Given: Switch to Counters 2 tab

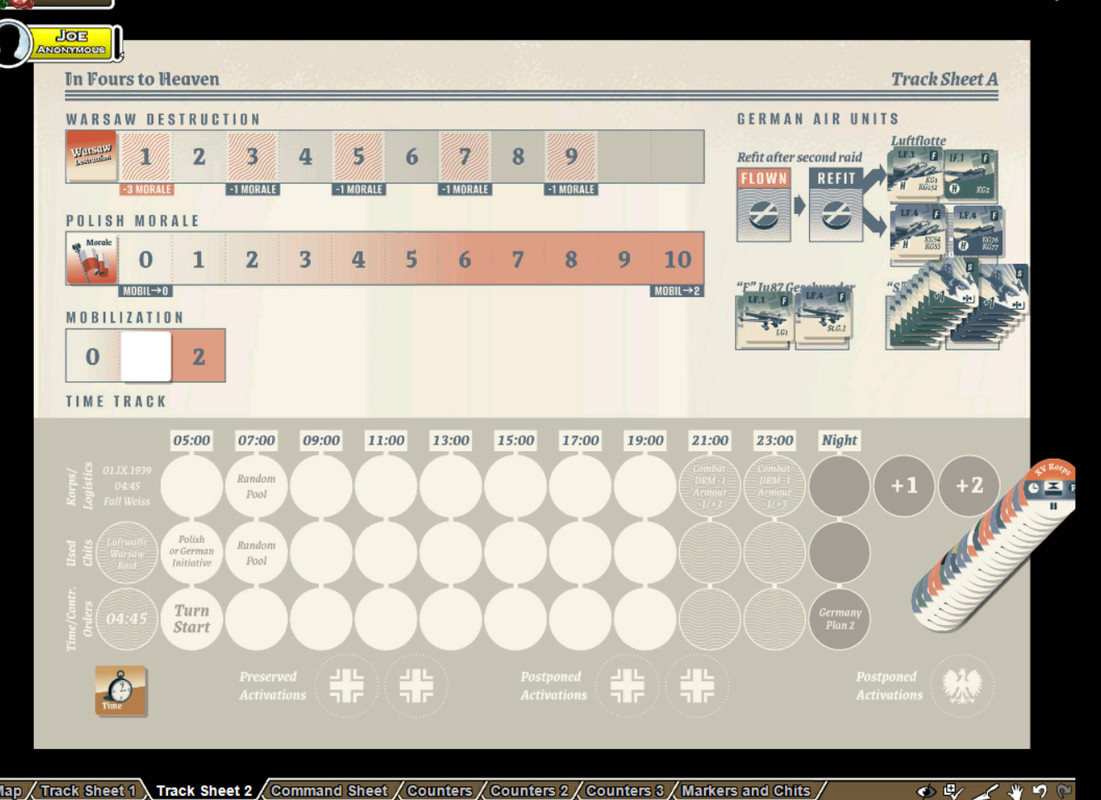Looking at the screenshot, I should [x=529, y=791].
